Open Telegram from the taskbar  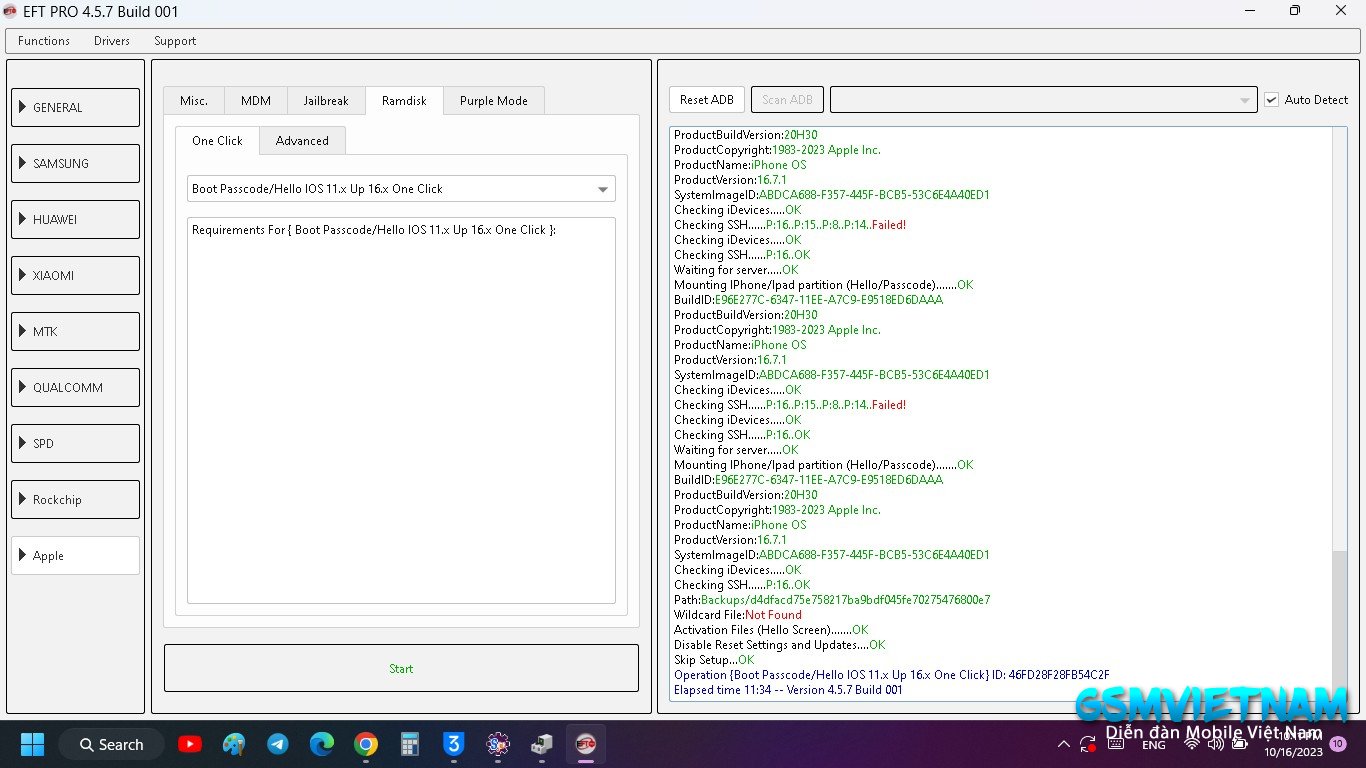coord(278,744)
